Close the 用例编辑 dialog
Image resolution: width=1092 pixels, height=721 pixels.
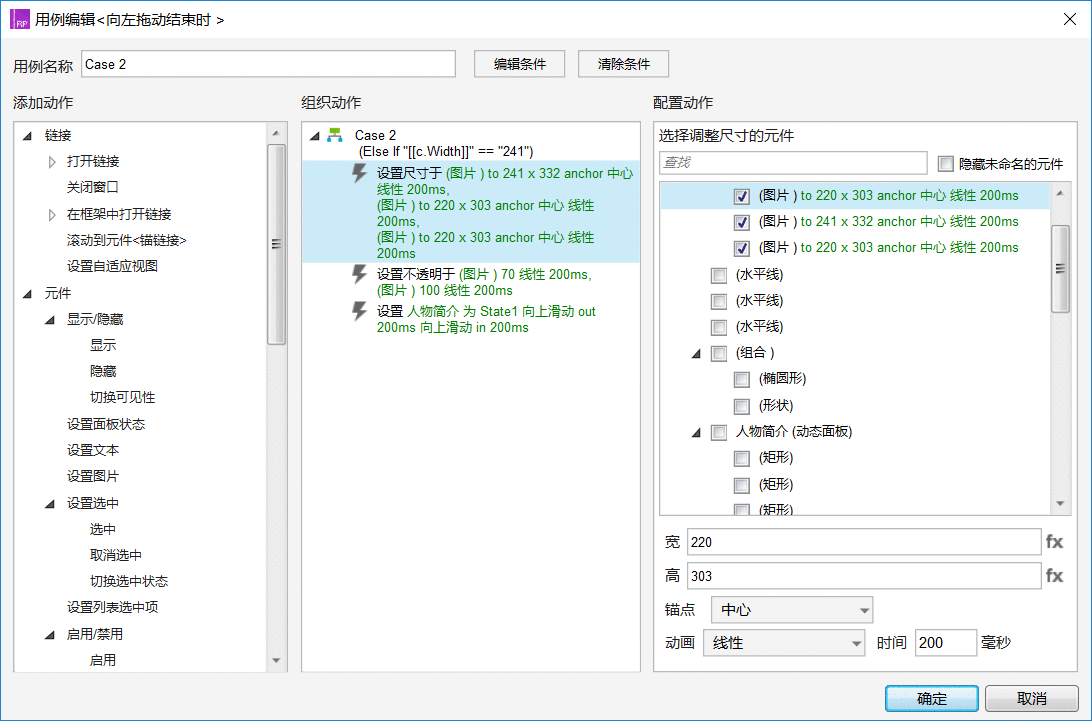(1070, 20)
